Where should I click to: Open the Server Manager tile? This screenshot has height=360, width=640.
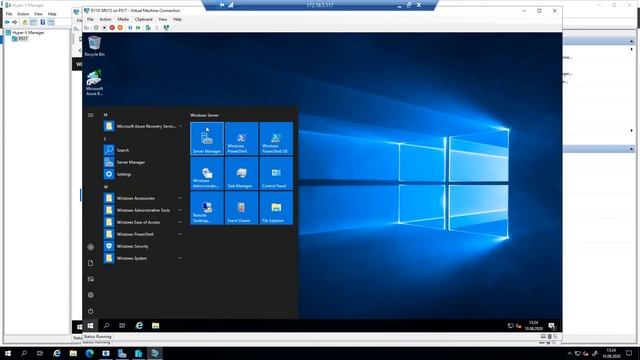pos(207,138)
